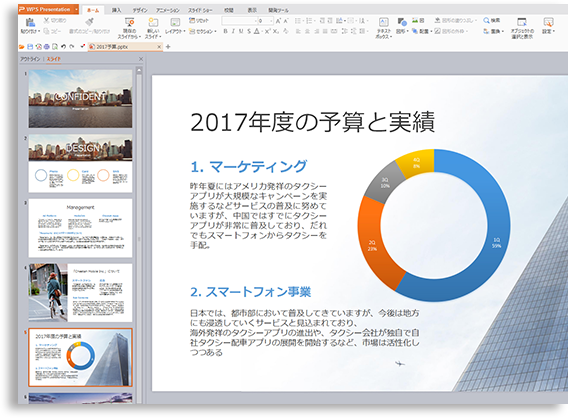Screen dimensions: 568x418
Task: Click the font name input box
Action: (x=239, y=21)
